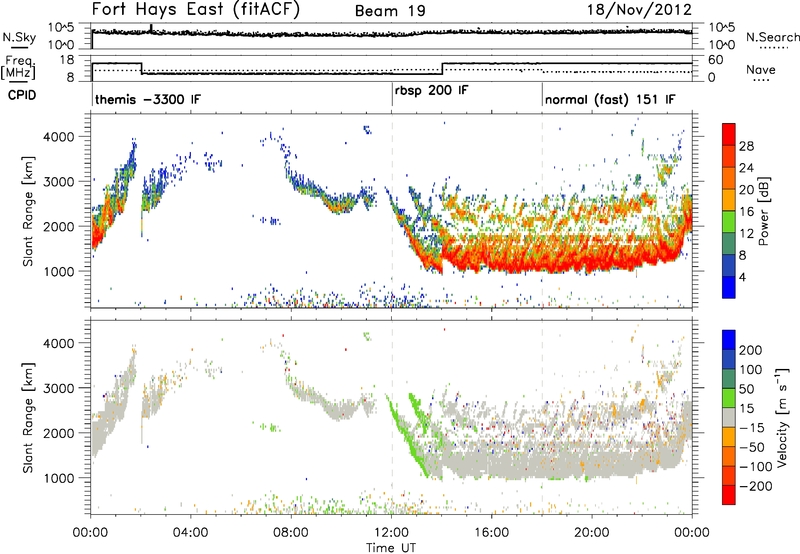Click the '18' frequency scale label
This screenshot has height=554, width=800.
click(x=67, y=60)
